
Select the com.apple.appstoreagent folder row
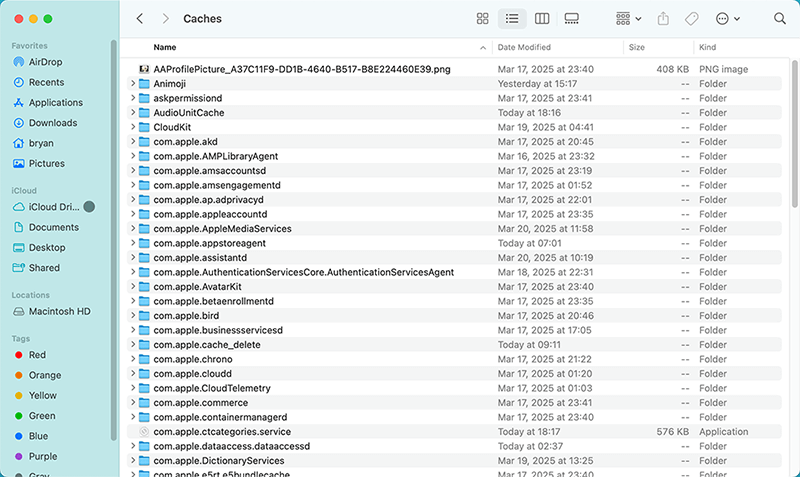454,243
